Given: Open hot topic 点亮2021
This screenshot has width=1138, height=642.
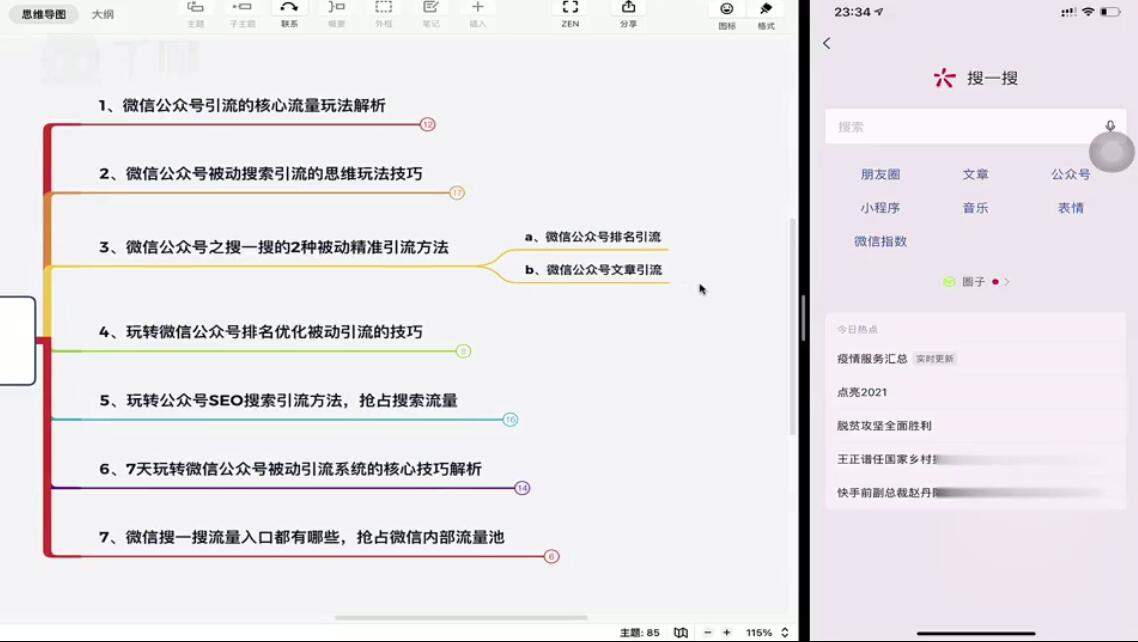Looking at the screenshot, I should point(861,392).
